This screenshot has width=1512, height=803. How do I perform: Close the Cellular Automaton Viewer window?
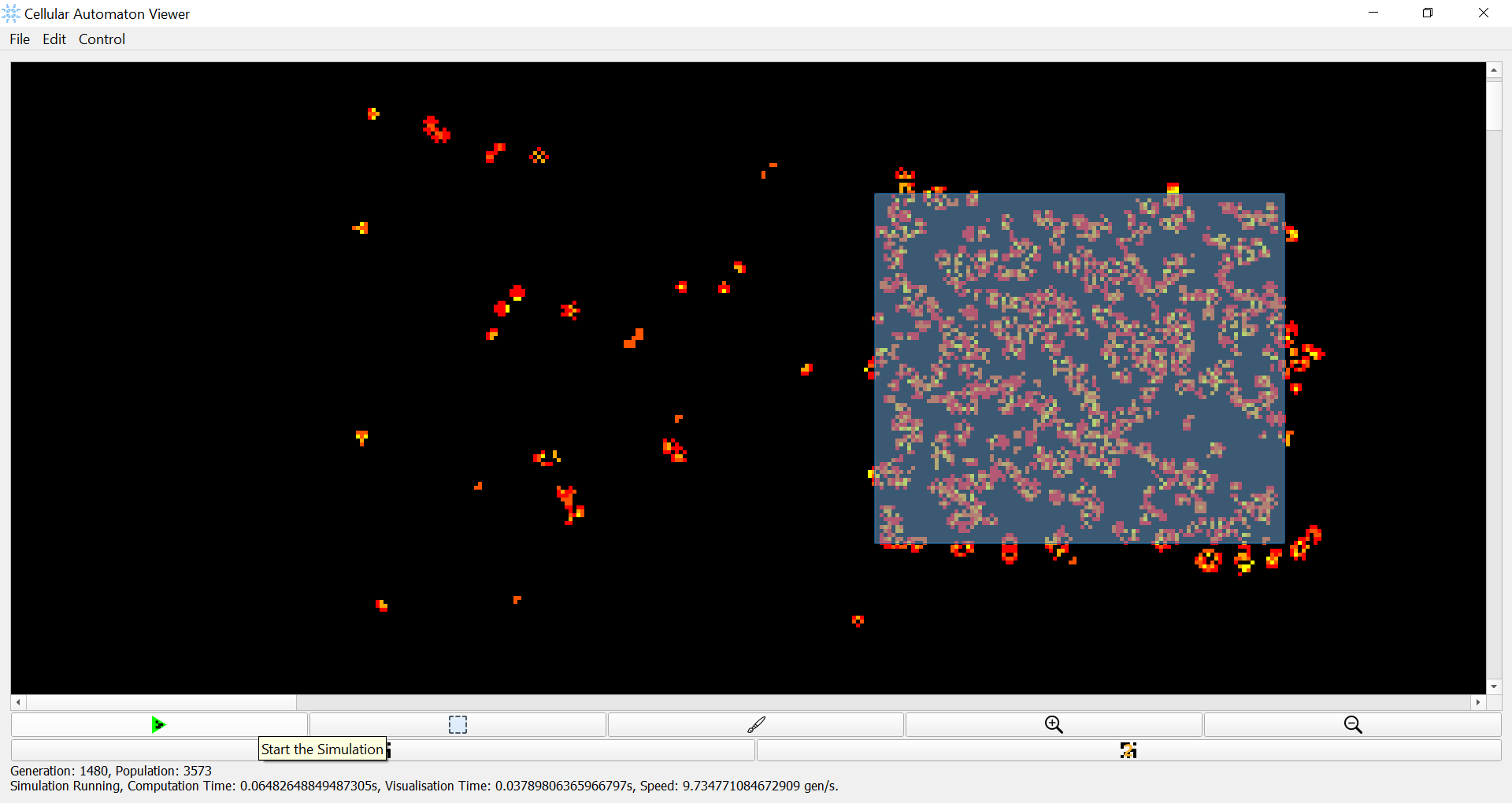tap(1484, 13)
